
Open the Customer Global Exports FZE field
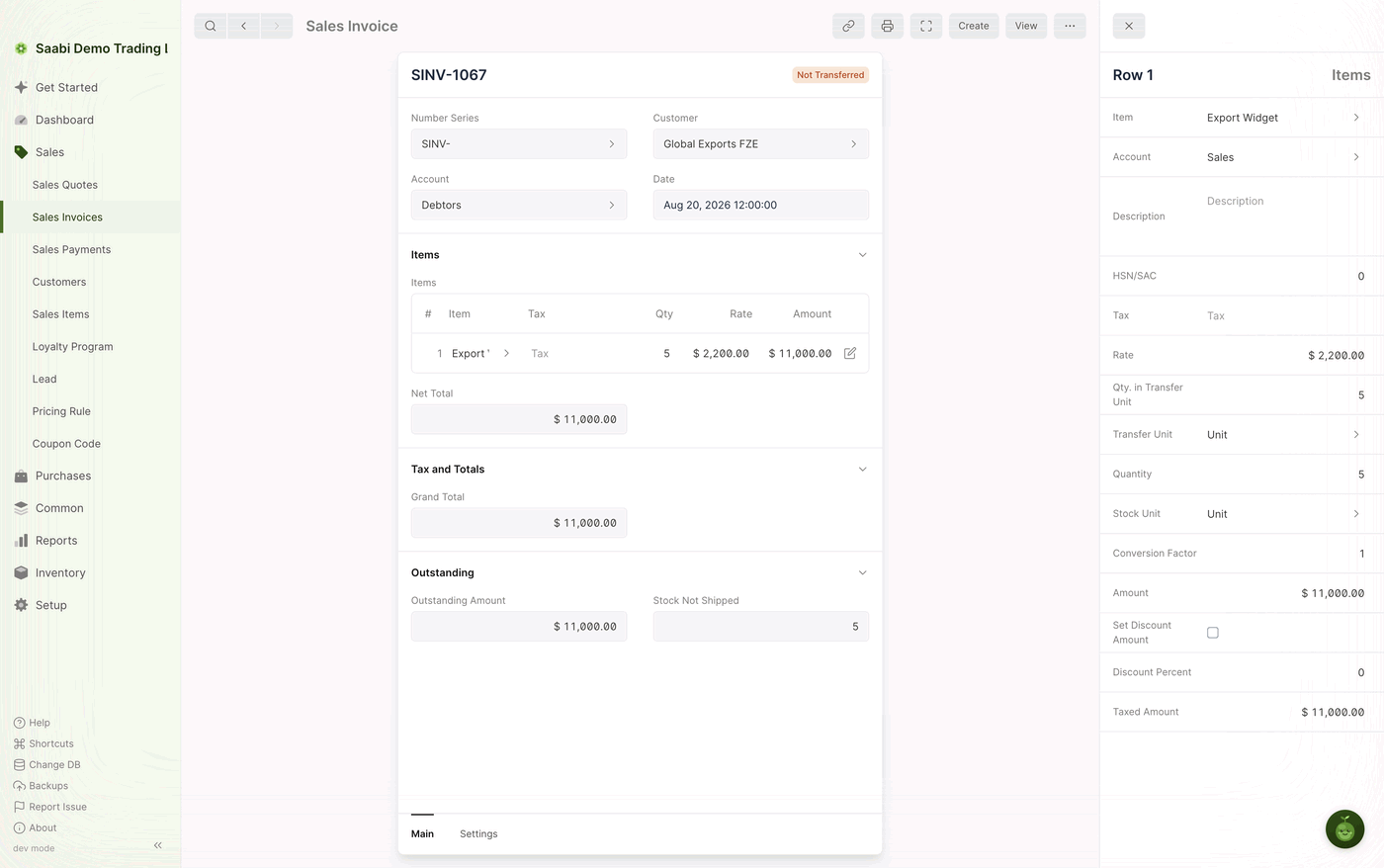point(761,144)
